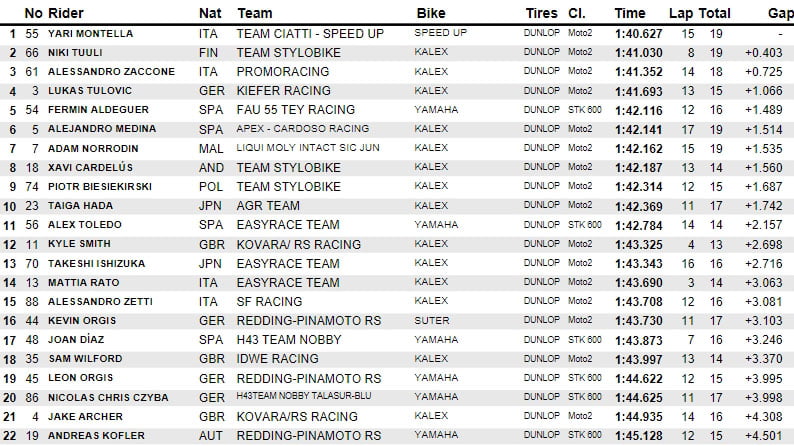Click the Bike column header
The image size is (794, 446).
tap(430, 14)
